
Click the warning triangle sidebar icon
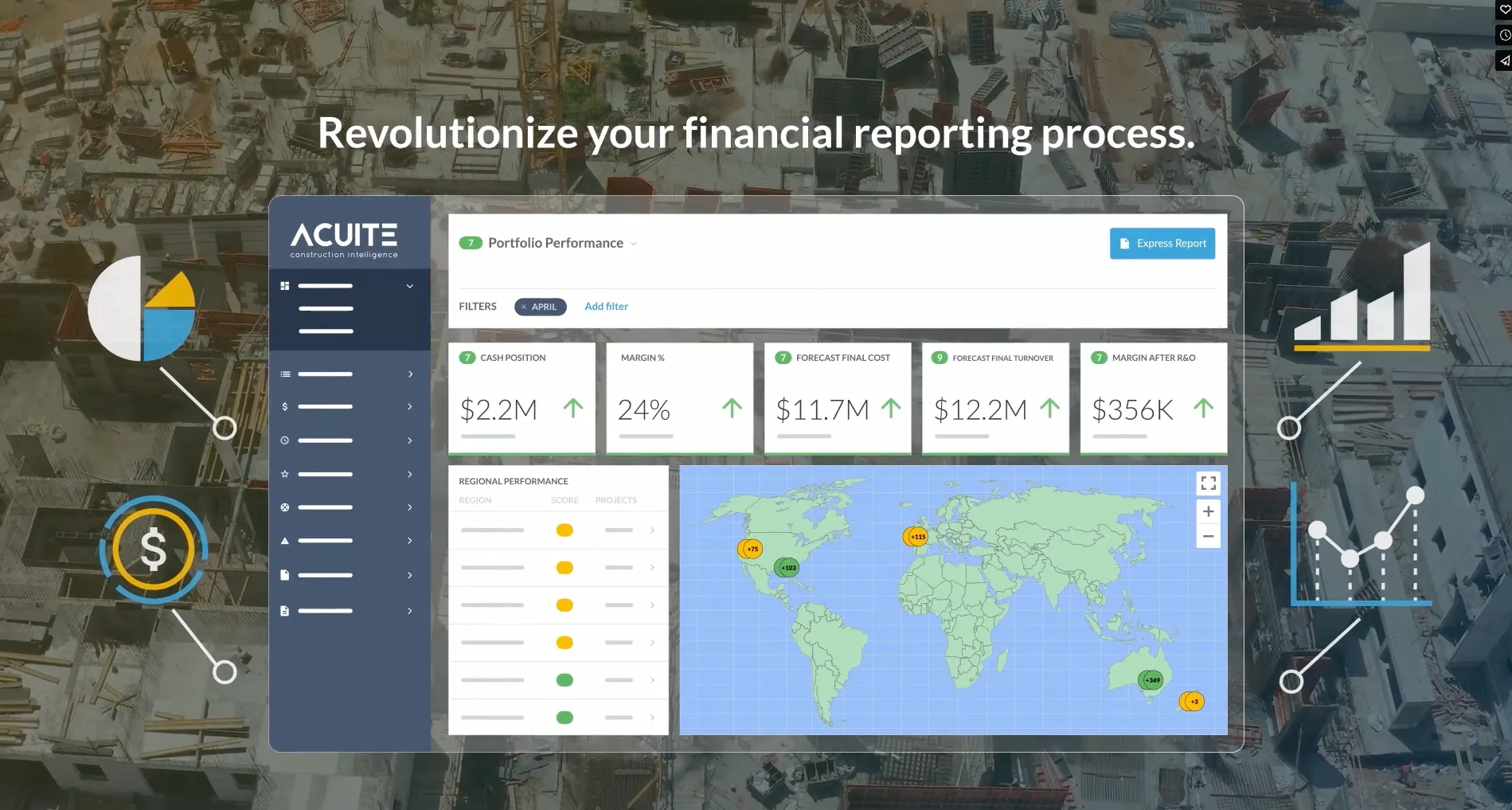285,541
